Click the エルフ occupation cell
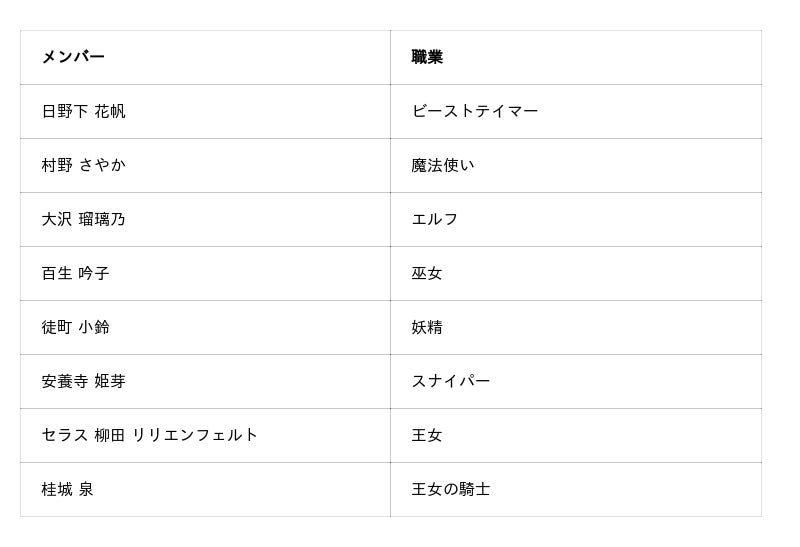 click(435, 219)
